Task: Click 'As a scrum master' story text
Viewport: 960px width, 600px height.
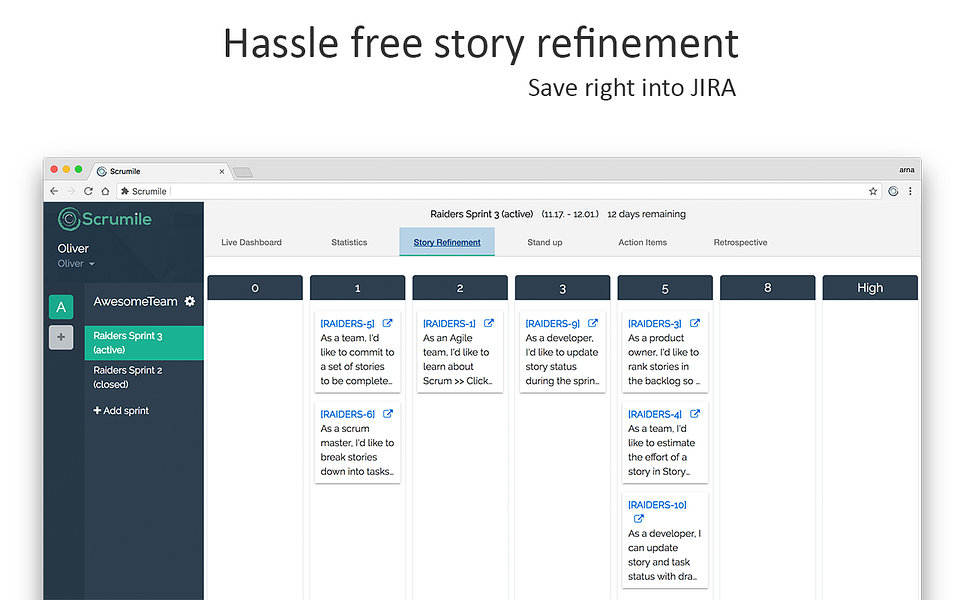Action: [358, 450]
